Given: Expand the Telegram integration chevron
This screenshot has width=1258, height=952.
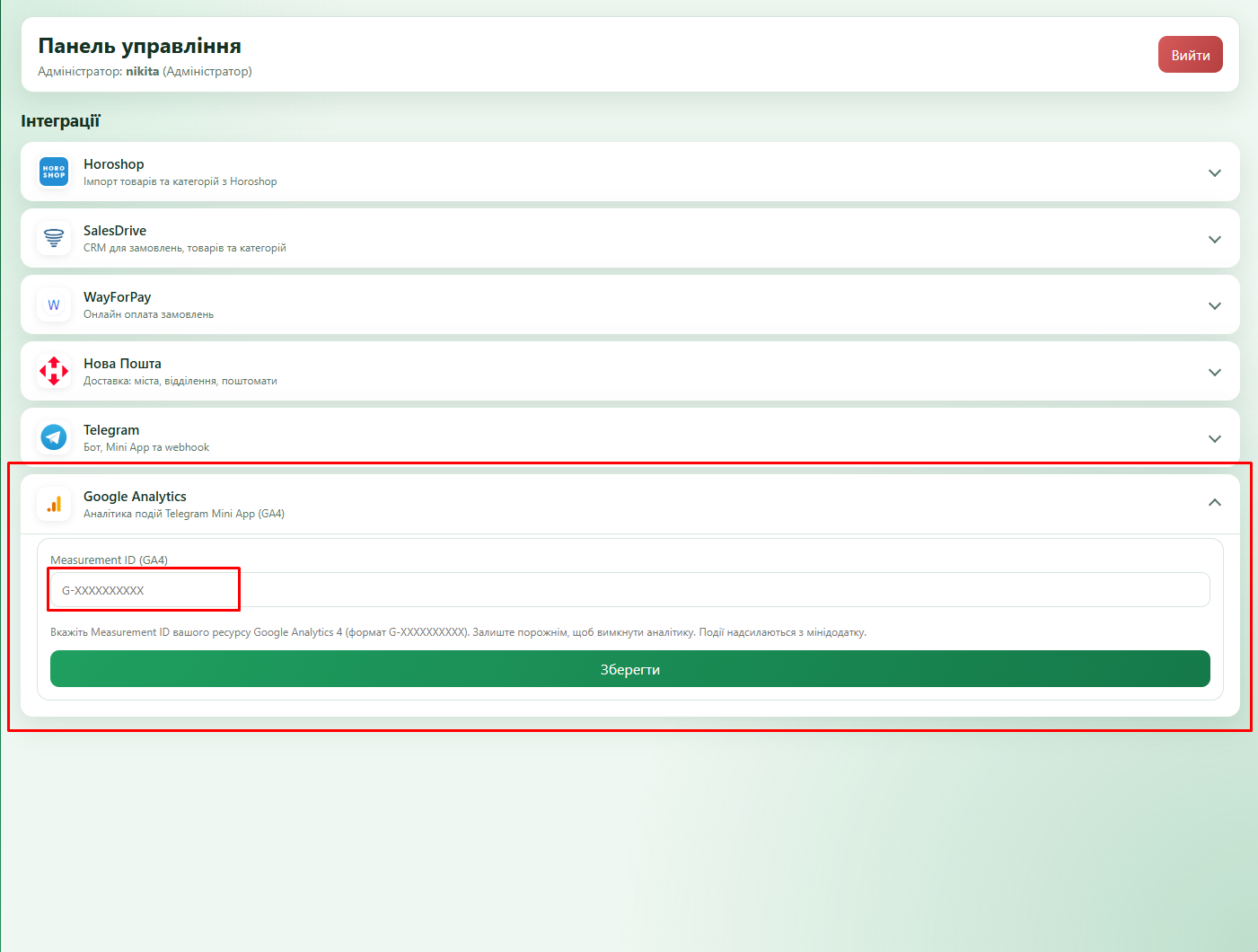Looking at the screenshot, I should (1215, 438).
